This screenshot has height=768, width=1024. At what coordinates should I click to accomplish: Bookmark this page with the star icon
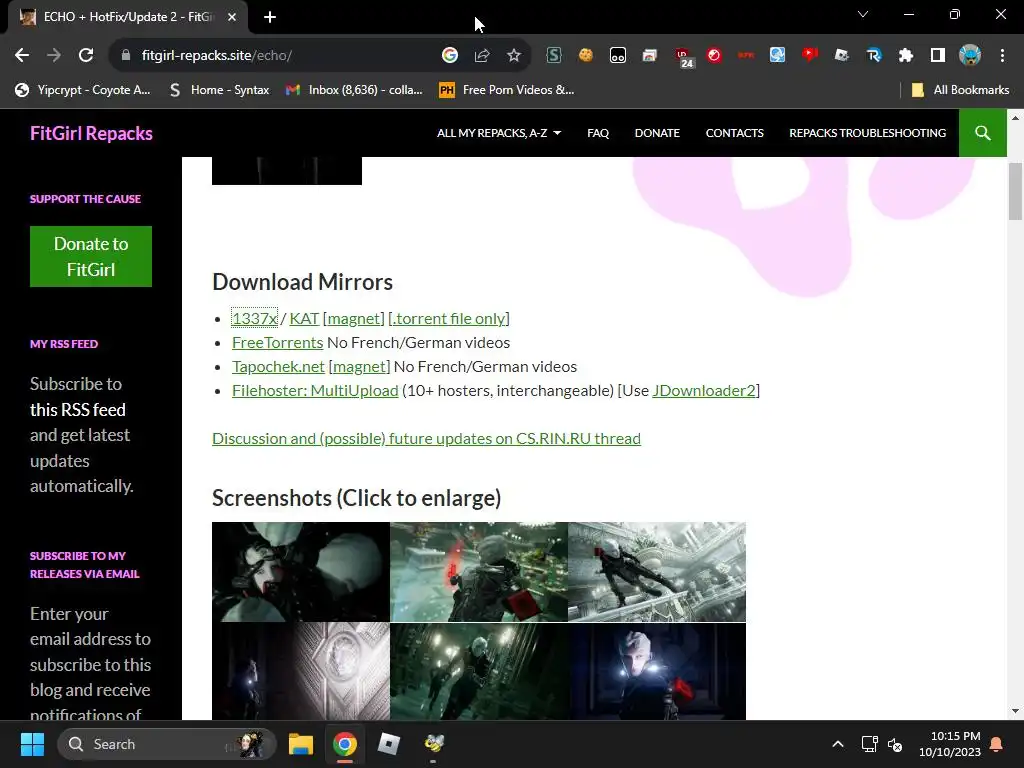[x=514, y=56]
